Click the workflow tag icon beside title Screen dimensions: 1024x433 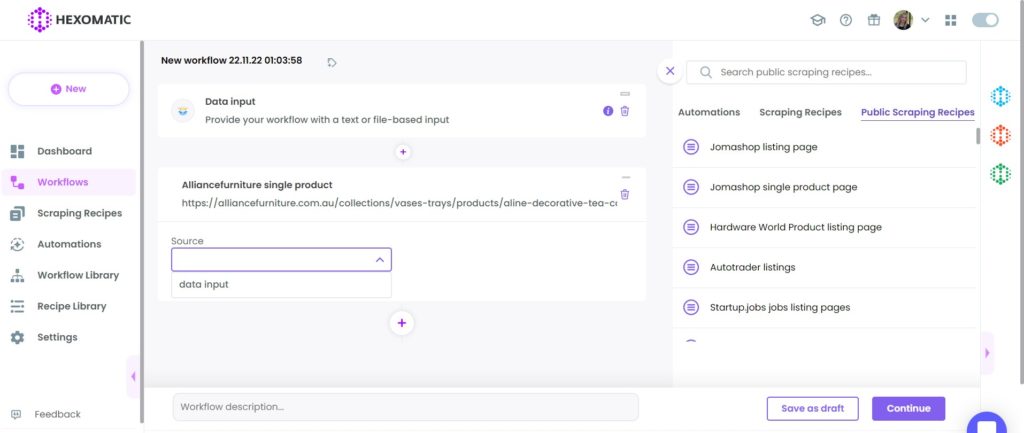332,62
